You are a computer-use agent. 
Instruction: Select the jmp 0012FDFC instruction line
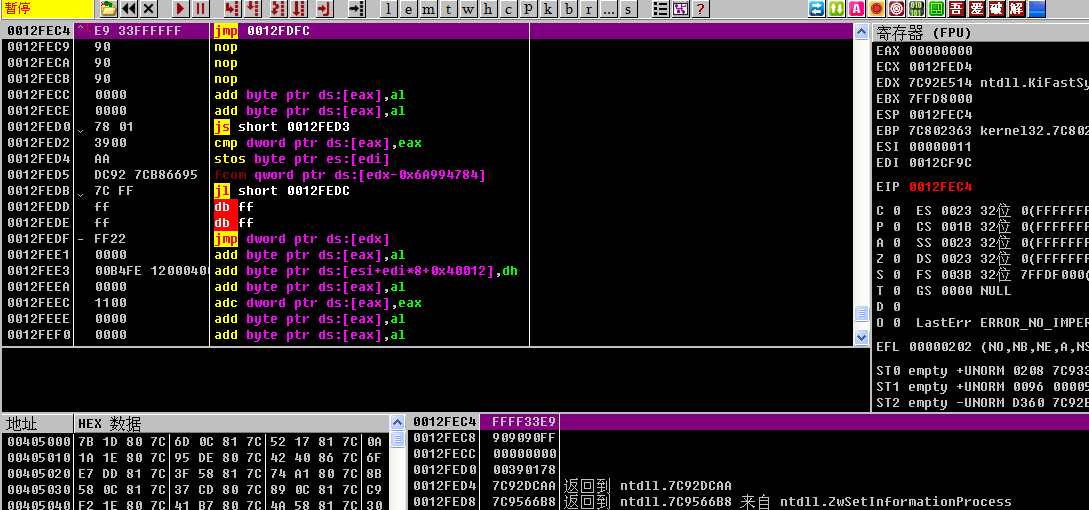(260, 31)
